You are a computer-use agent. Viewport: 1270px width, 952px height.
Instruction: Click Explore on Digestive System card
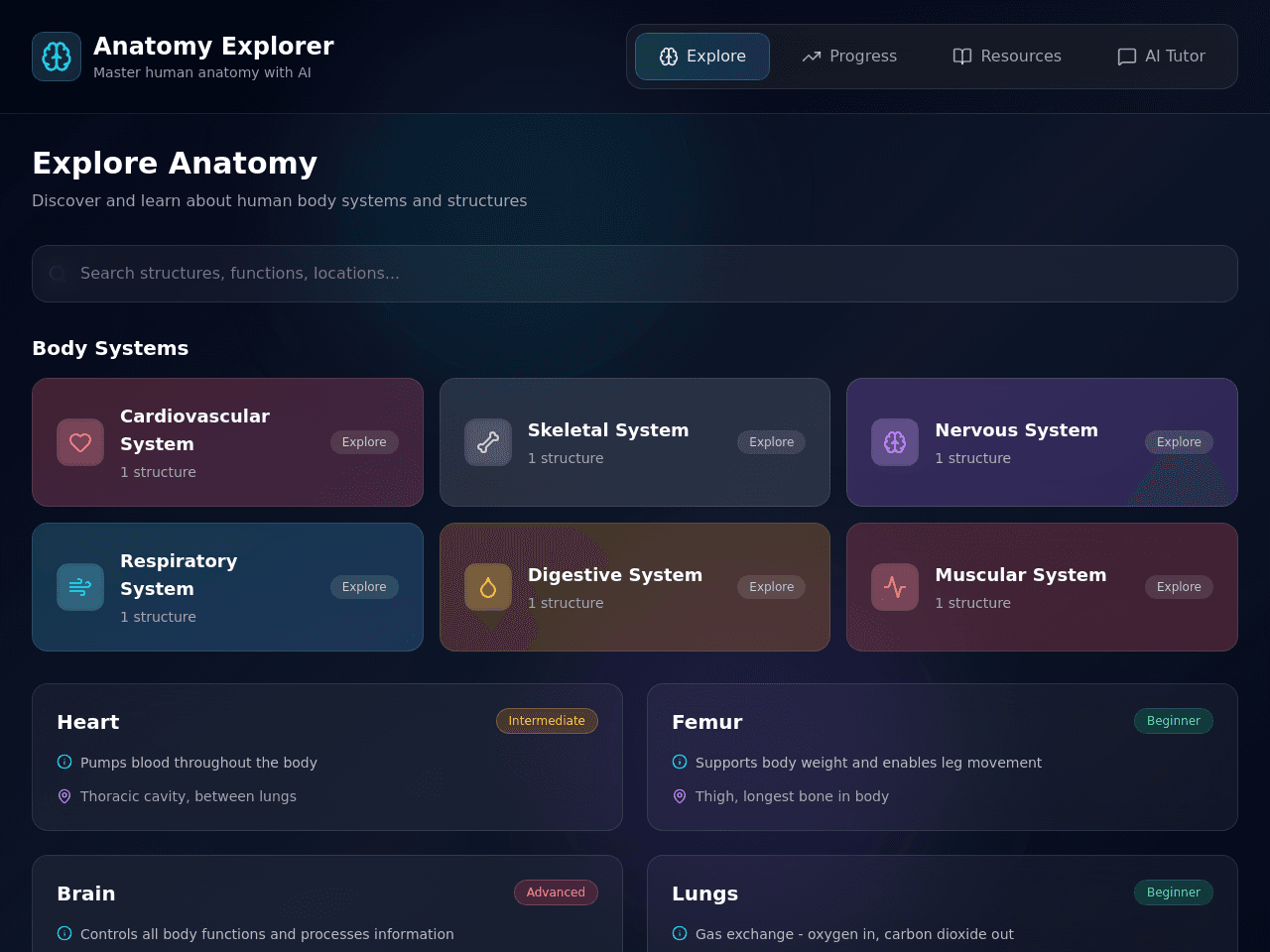pyautogui.click(x=771, y=587)
